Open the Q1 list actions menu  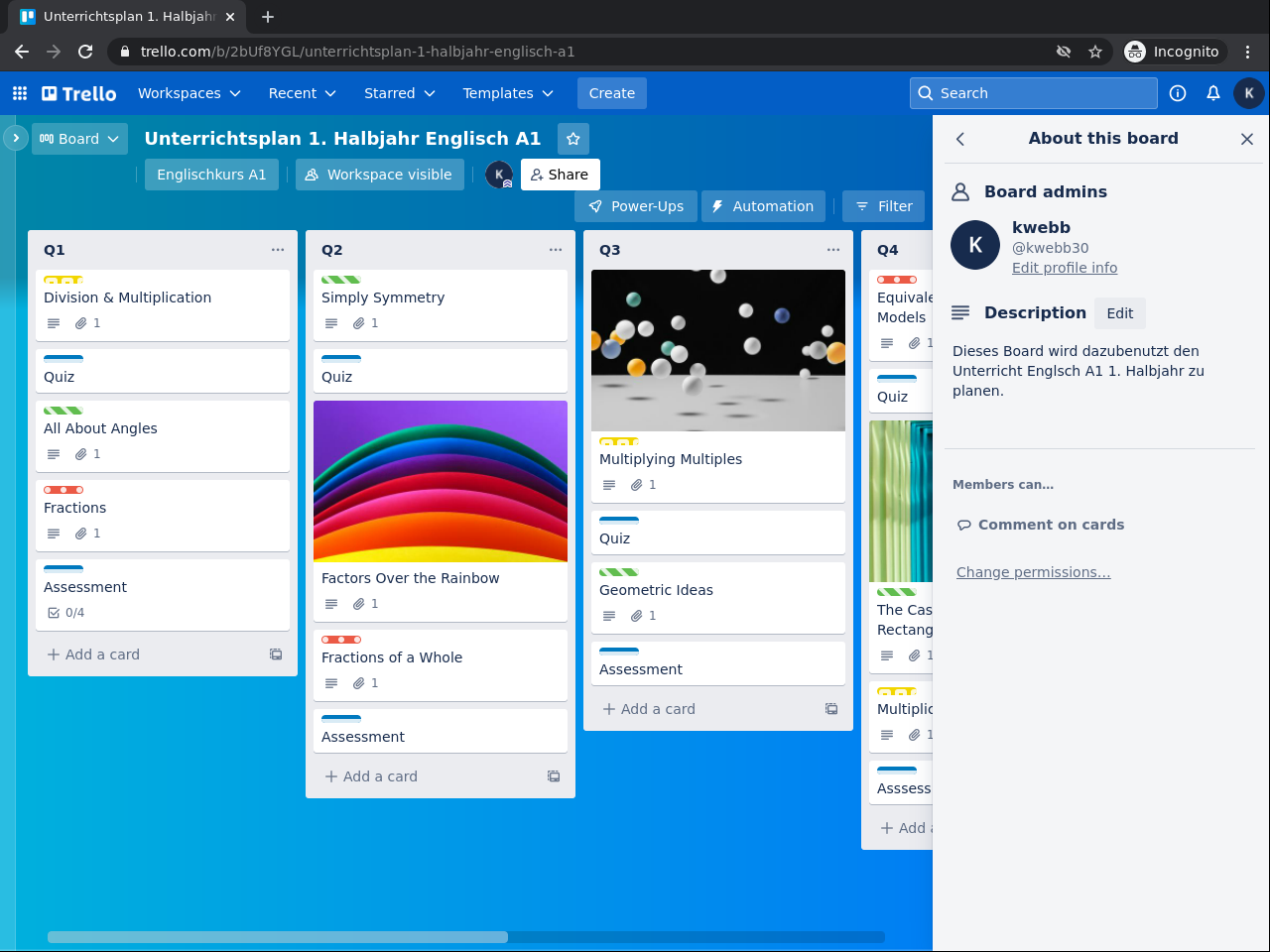pos(278,250)
